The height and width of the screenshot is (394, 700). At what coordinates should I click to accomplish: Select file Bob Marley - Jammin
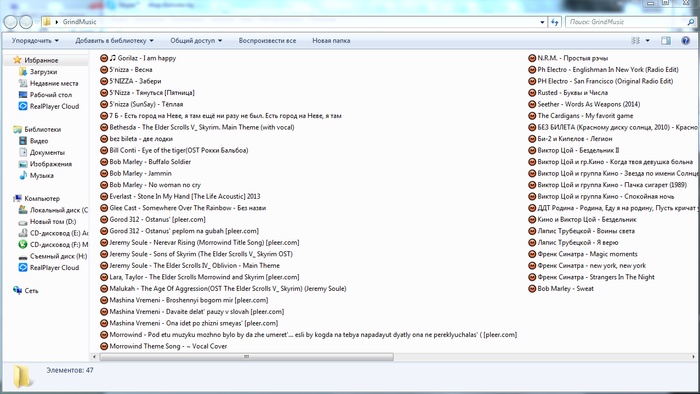(140, 173)
